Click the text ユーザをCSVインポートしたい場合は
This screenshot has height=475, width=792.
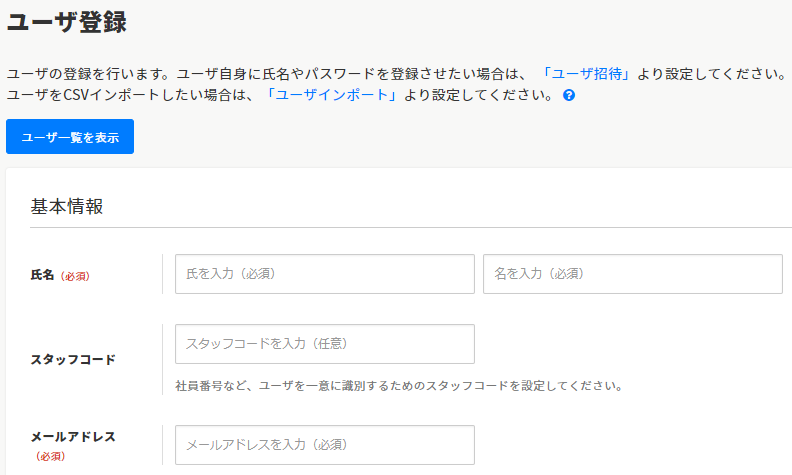[130, 96]
